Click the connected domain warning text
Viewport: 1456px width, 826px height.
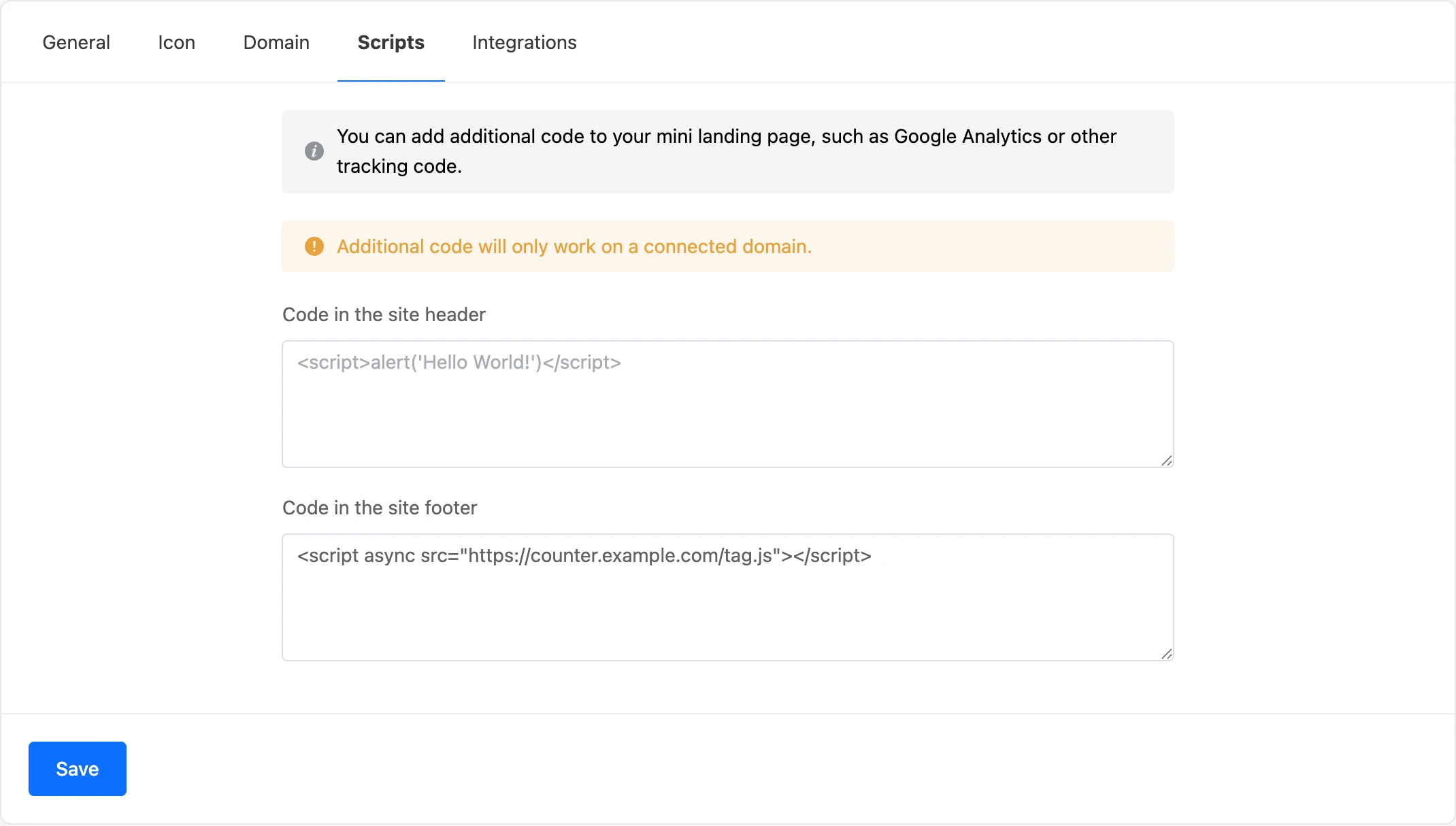(574, 246)
